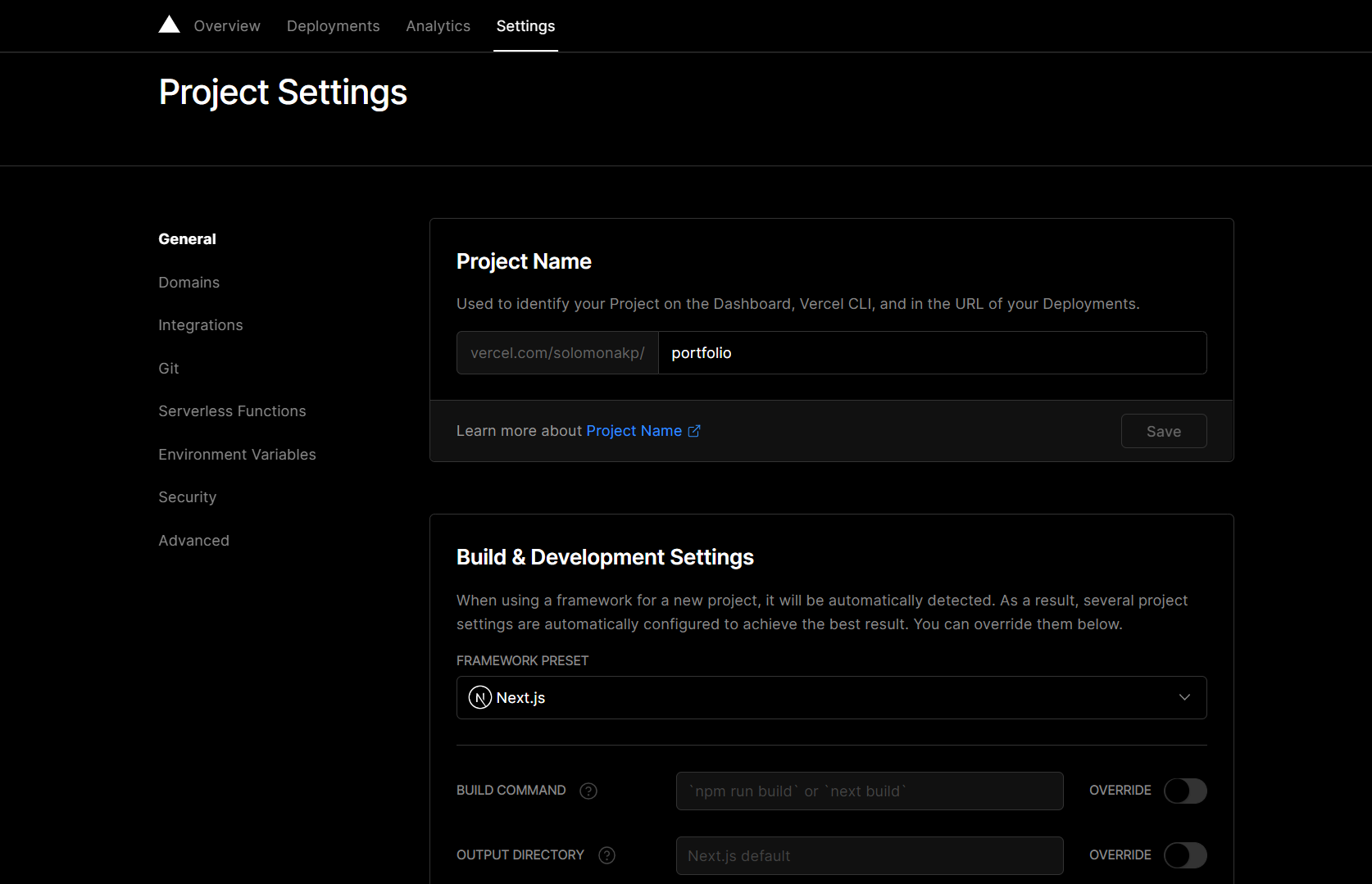Enable the Output Directory override toggle
This screenshot has height=884, width=1372.
coord(1185,855)
